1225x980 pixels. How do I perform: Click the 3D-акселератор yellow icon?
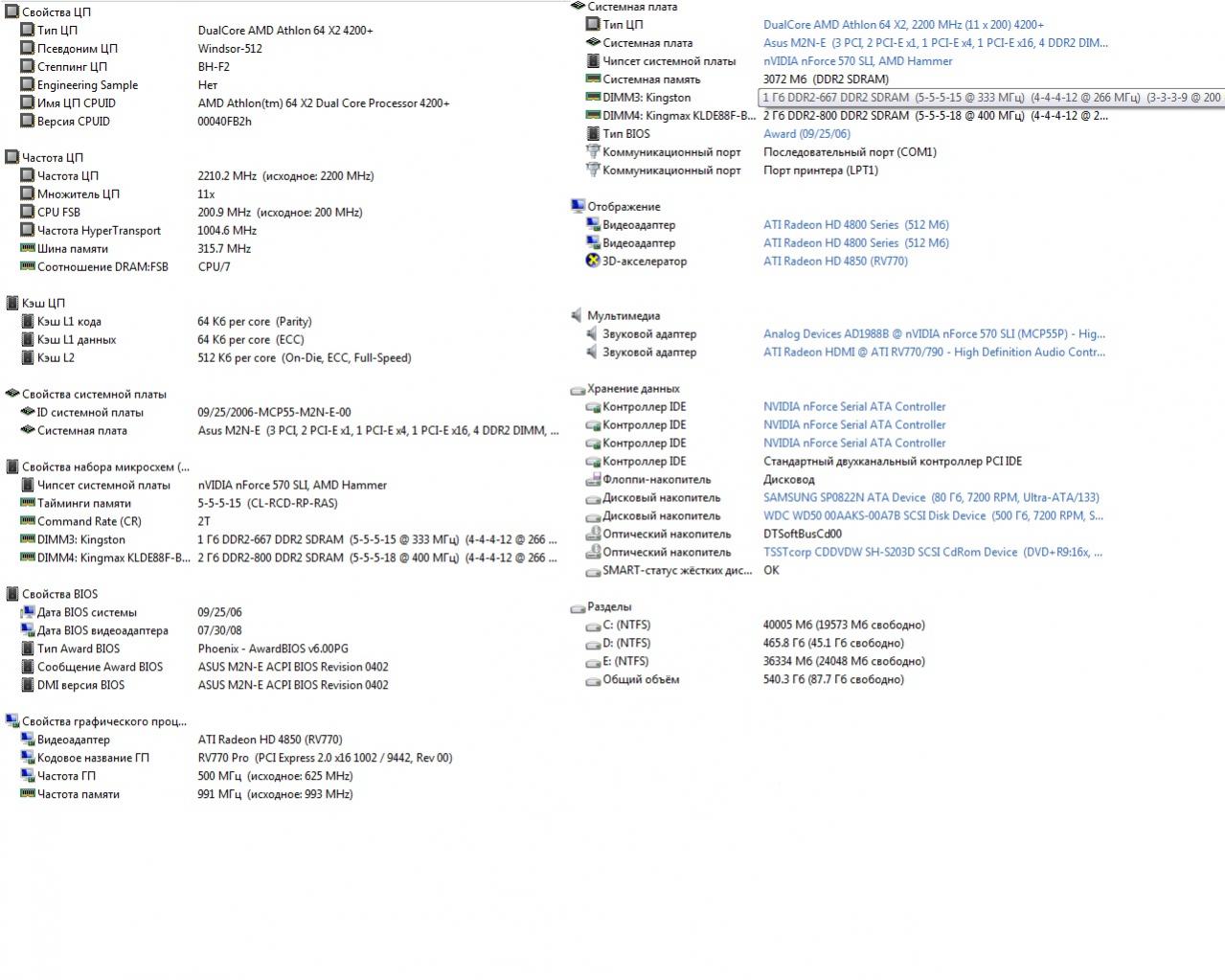[592, 261]
